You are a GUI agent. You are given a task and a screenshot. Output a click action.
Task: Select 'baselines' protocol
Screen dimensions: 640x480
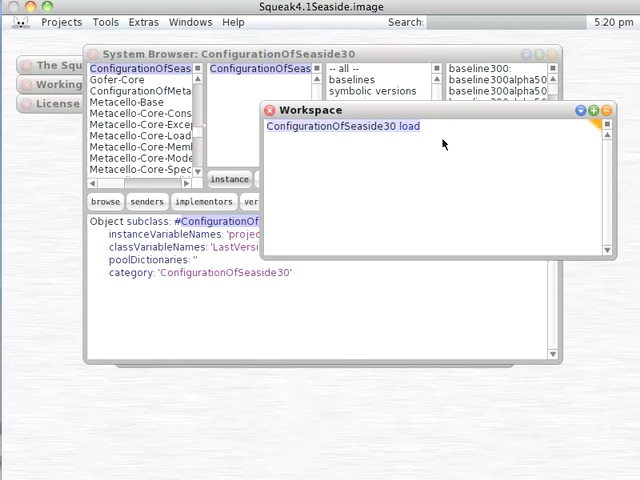pos(352,80)
